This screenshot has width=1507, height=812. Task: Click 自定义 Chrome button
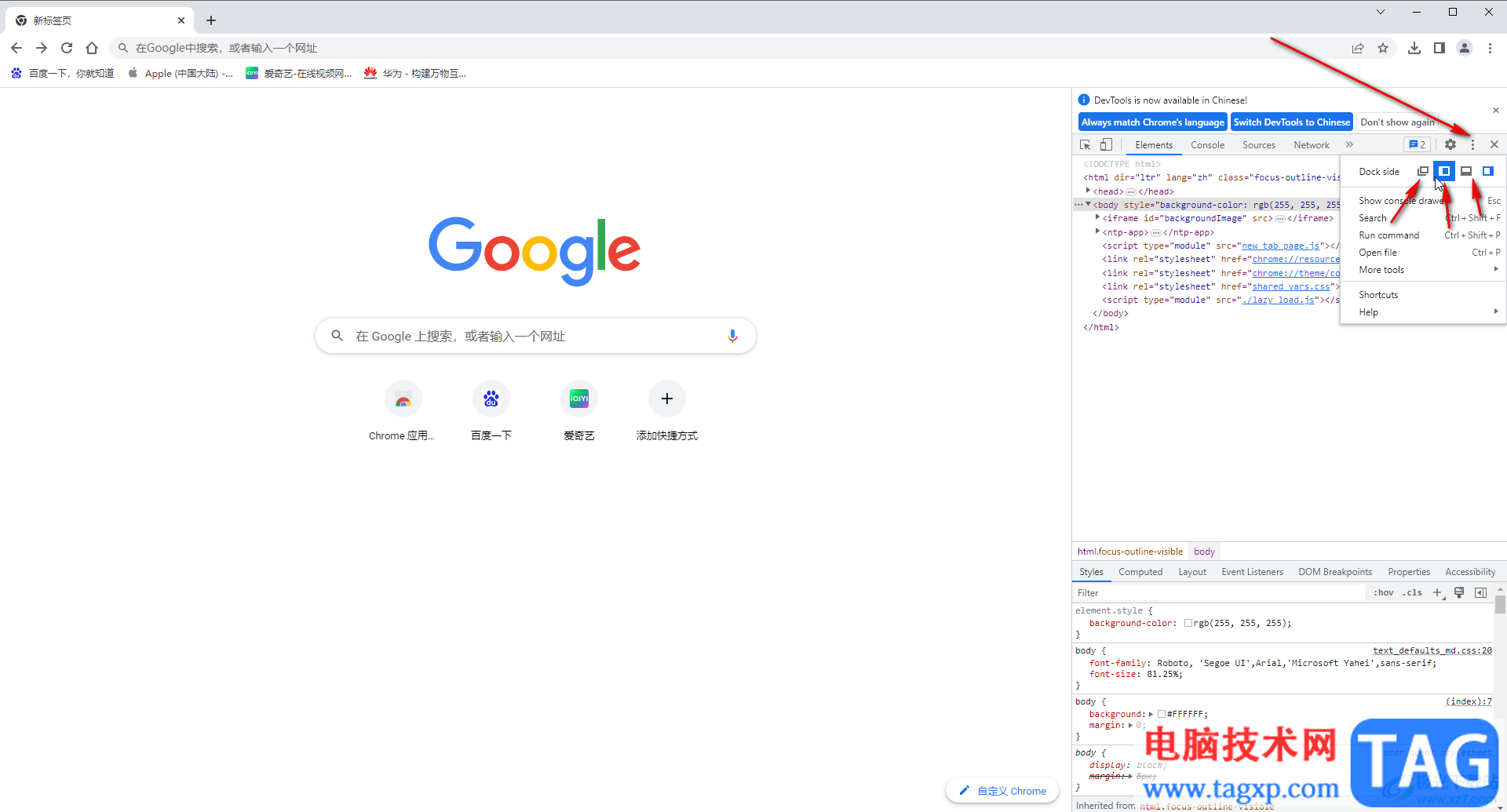[x=1002, y=791]
